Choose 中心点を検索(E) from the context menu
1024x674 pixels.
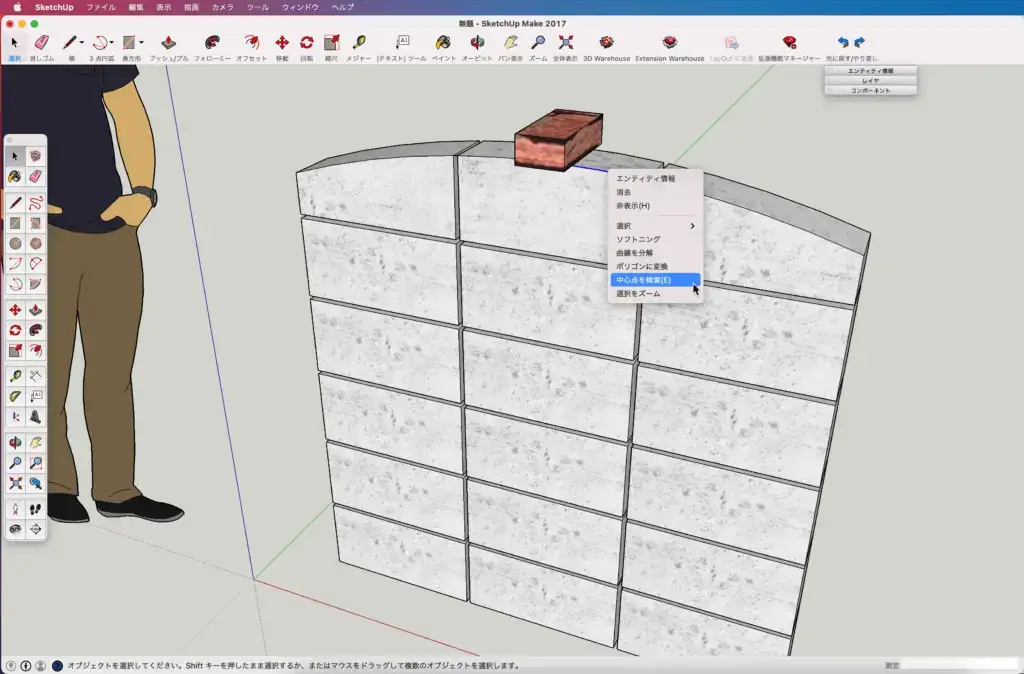(655, 280)
